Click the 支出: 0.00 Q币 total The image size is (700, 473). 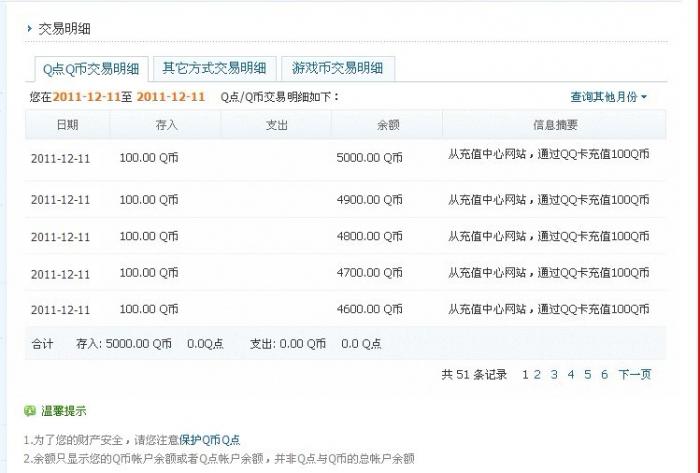point(288,344)
